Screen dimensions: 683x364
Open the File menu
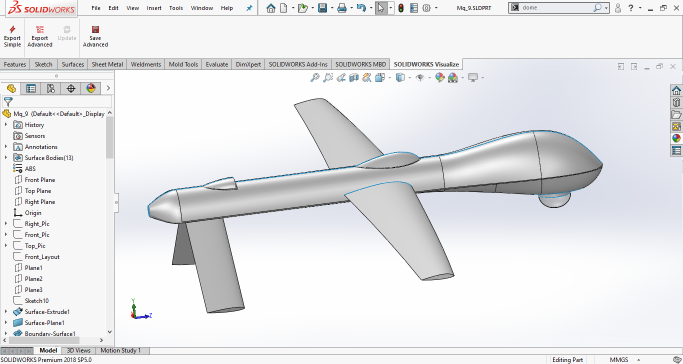click(96, 8)
